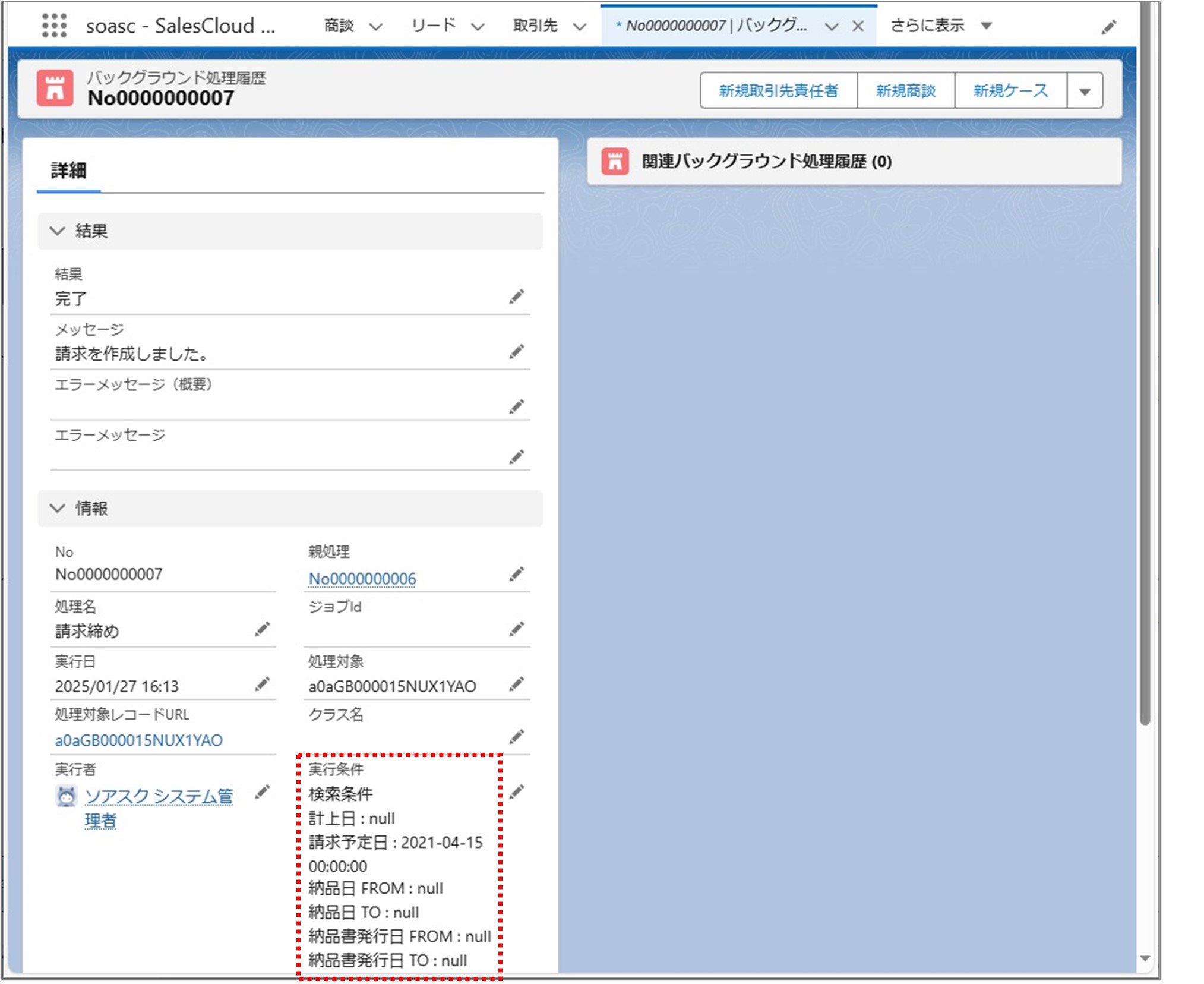Click the soasc - SalesCloud app name
The width and height of the screenshot is (1204, 984).
(x=181, y=26)
